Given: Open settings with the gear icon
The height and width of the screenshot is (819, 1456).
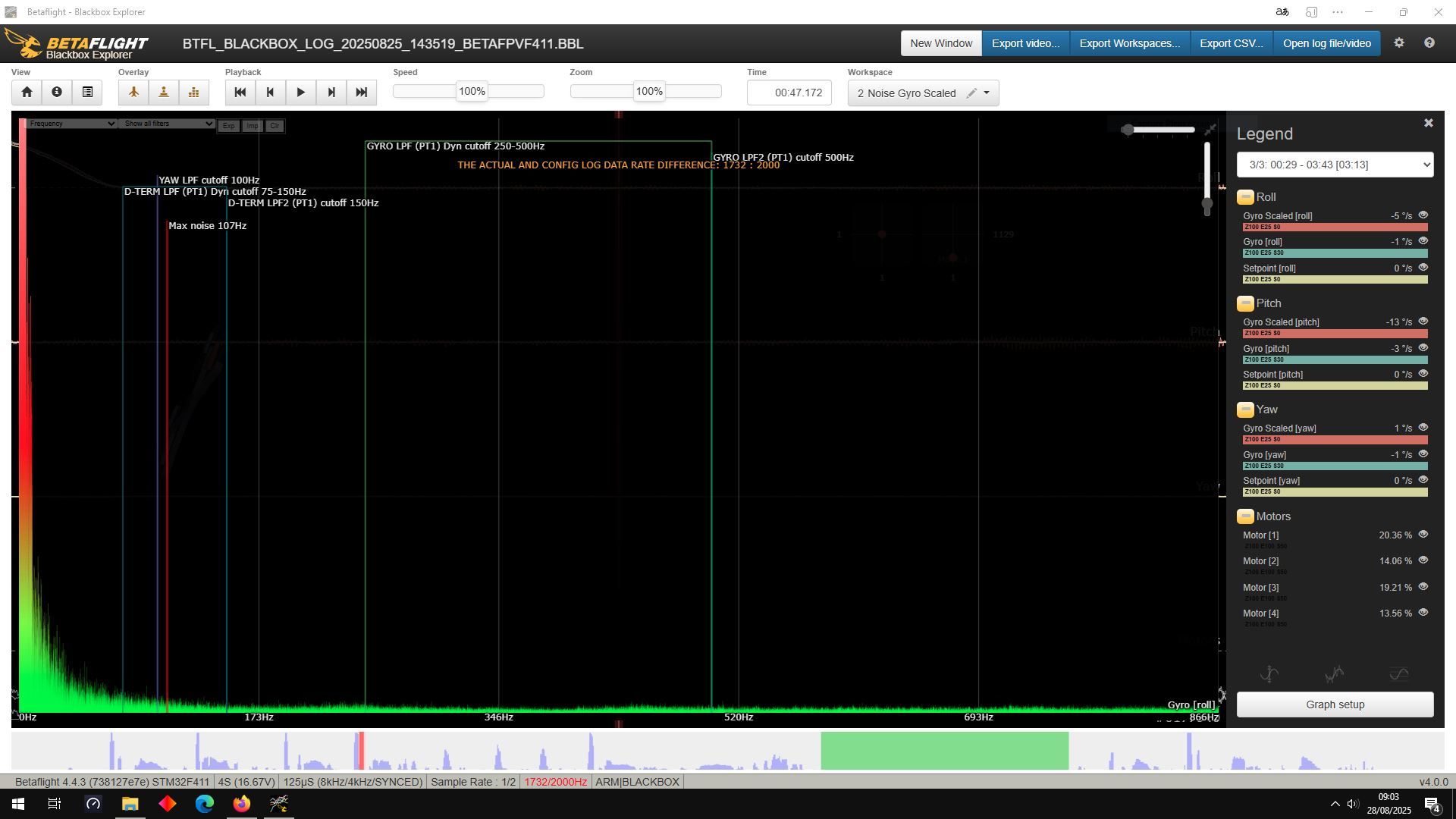Looking at the screenshot, I should click(1399, 43).
